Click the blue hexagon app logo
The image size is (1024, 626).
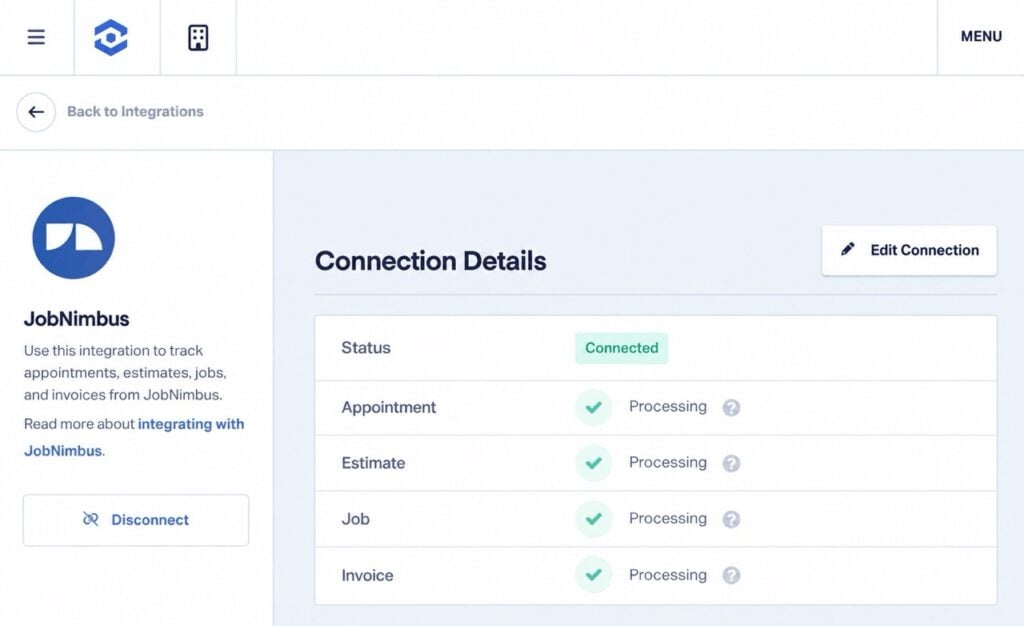pos(111,37)
